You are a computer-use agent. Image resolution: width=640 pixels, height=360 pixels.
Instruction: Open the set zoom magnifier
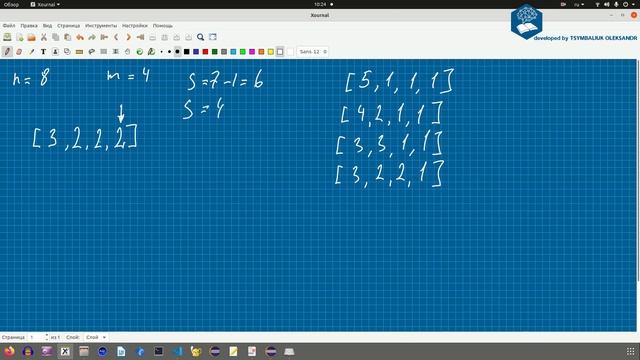(x=200, y=37)
